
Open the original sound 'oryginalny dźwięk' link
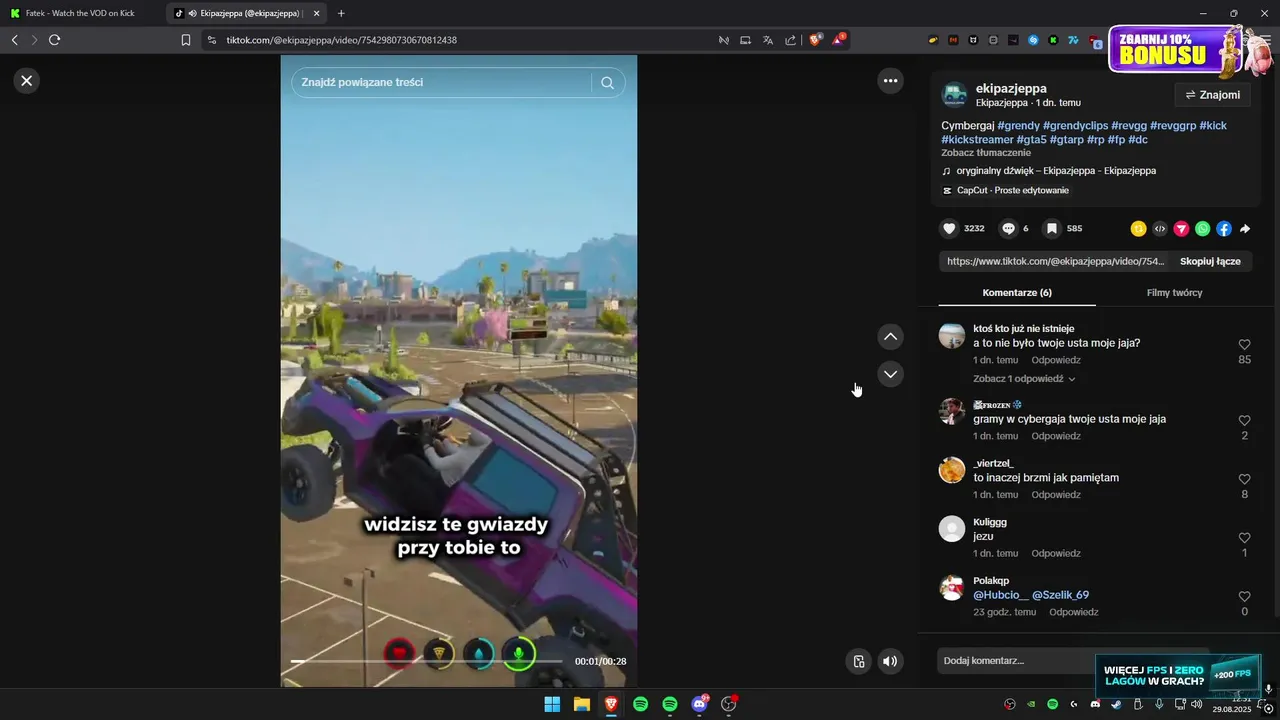[1056, 171]
